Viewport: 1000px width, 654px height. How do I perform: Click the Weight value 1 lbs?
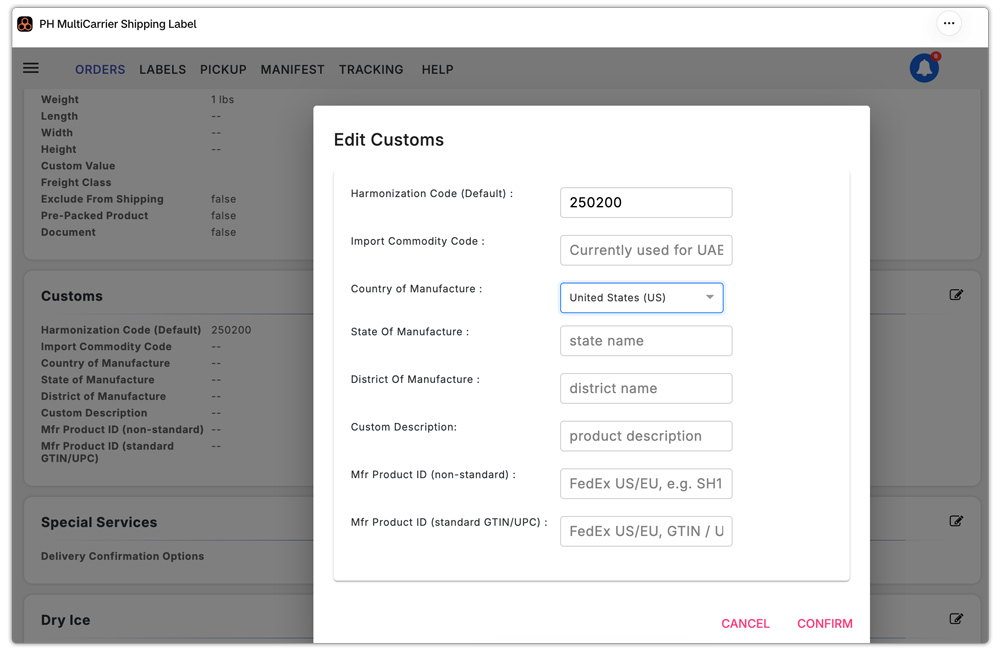[223, 100]
